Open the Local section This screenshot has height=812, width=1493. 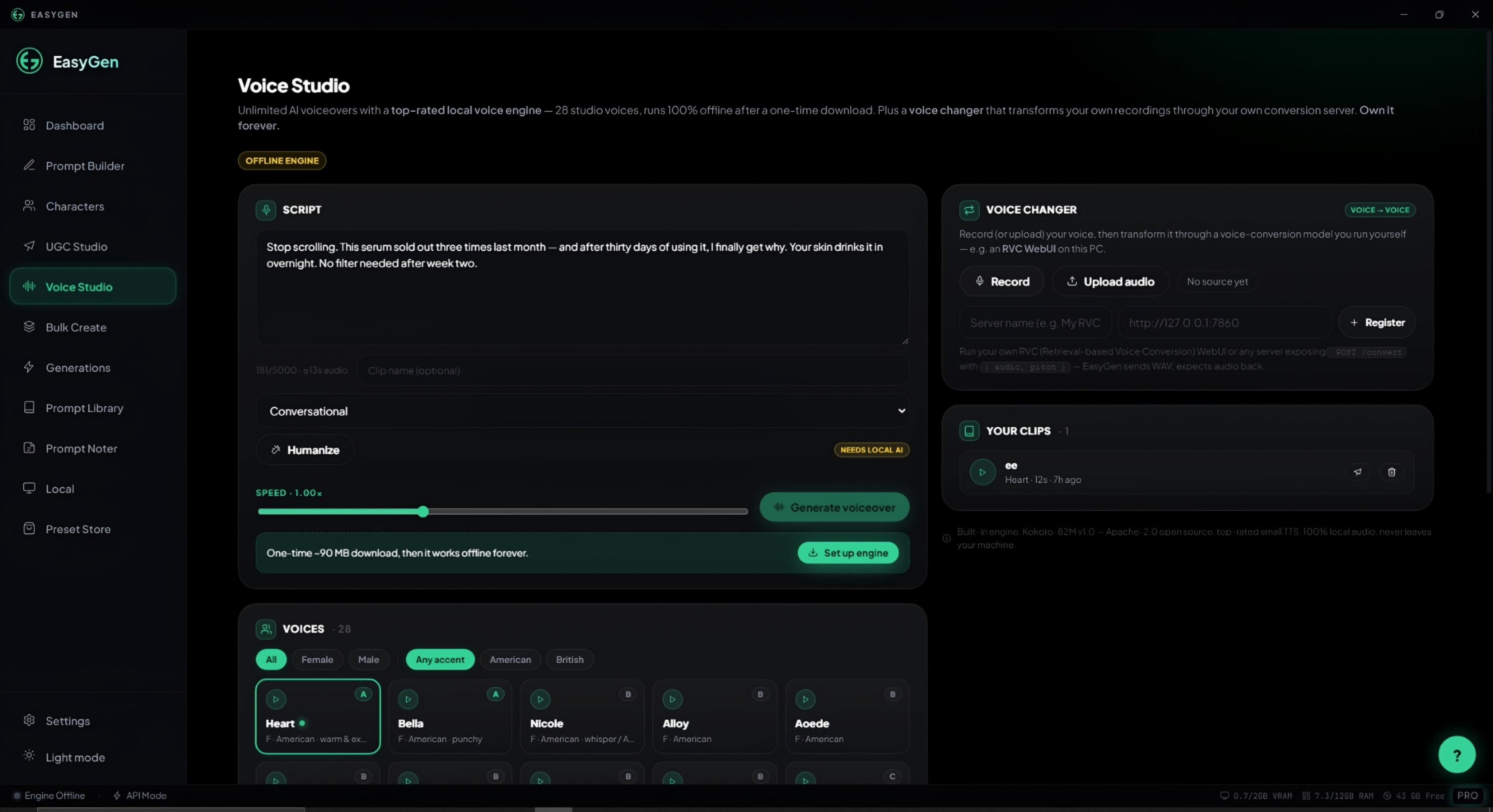pos(93,488)
